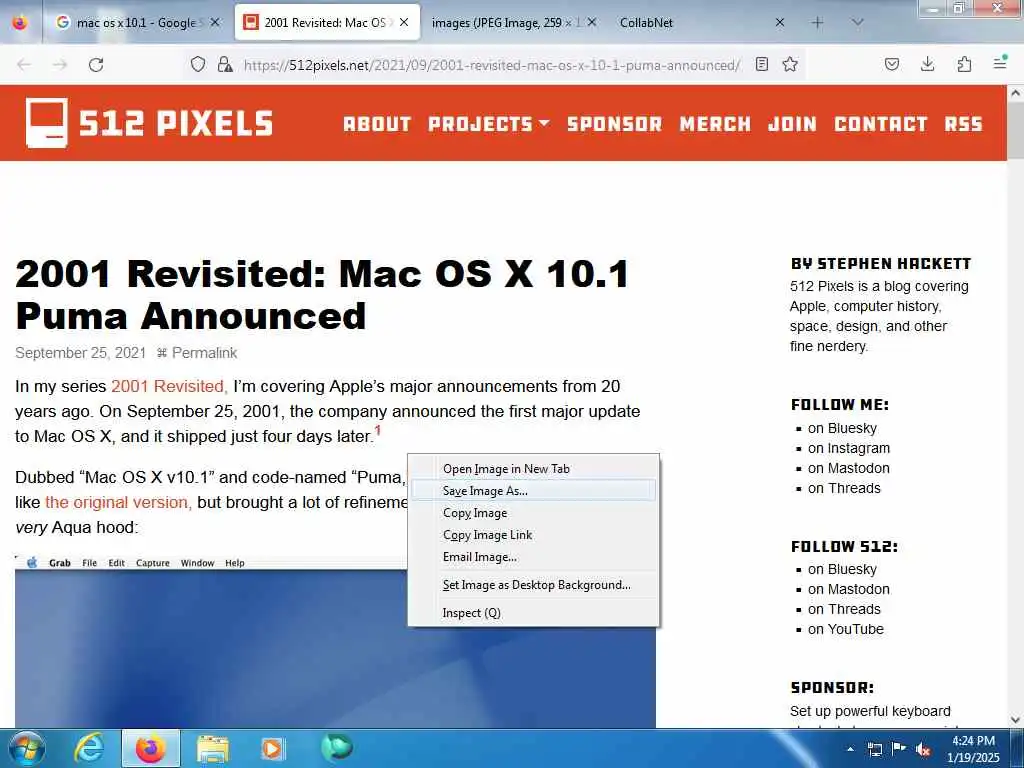Open the Downloads panel
The image size is (1024, 768).
pyautogui.click(x=927, y=64)
